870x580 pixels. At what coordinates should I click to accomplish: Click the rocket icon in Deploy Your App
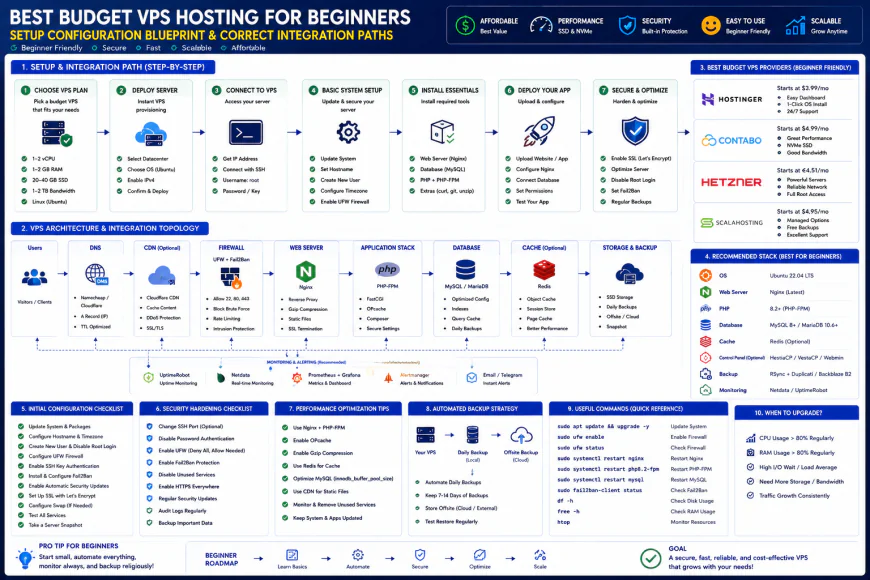[x=539, y=132]
